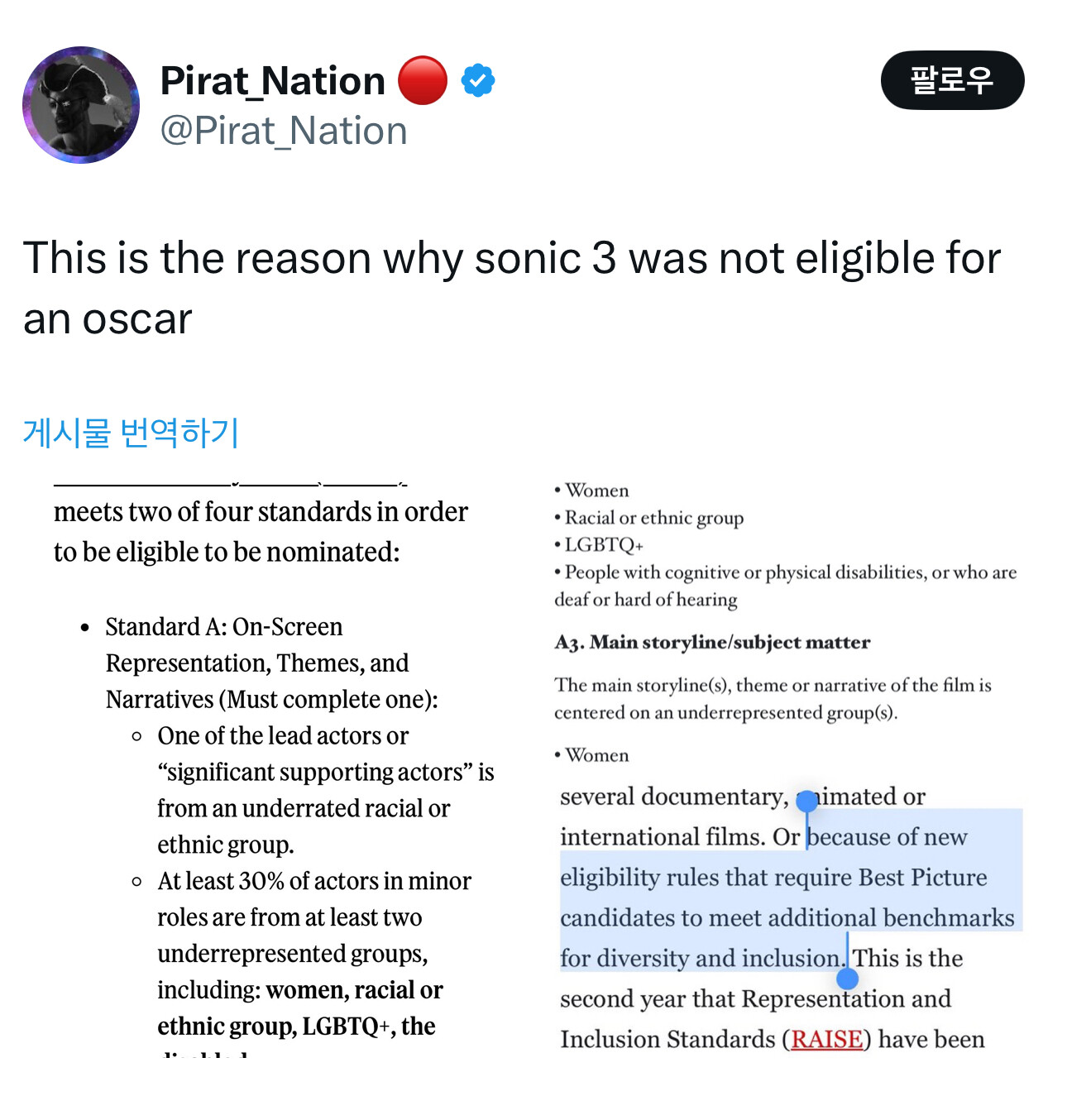This screenshot has width=1067, height=1120.
Task: Click the "Racial or ethnic group" bullet item
Action: (x=653, y=518)
